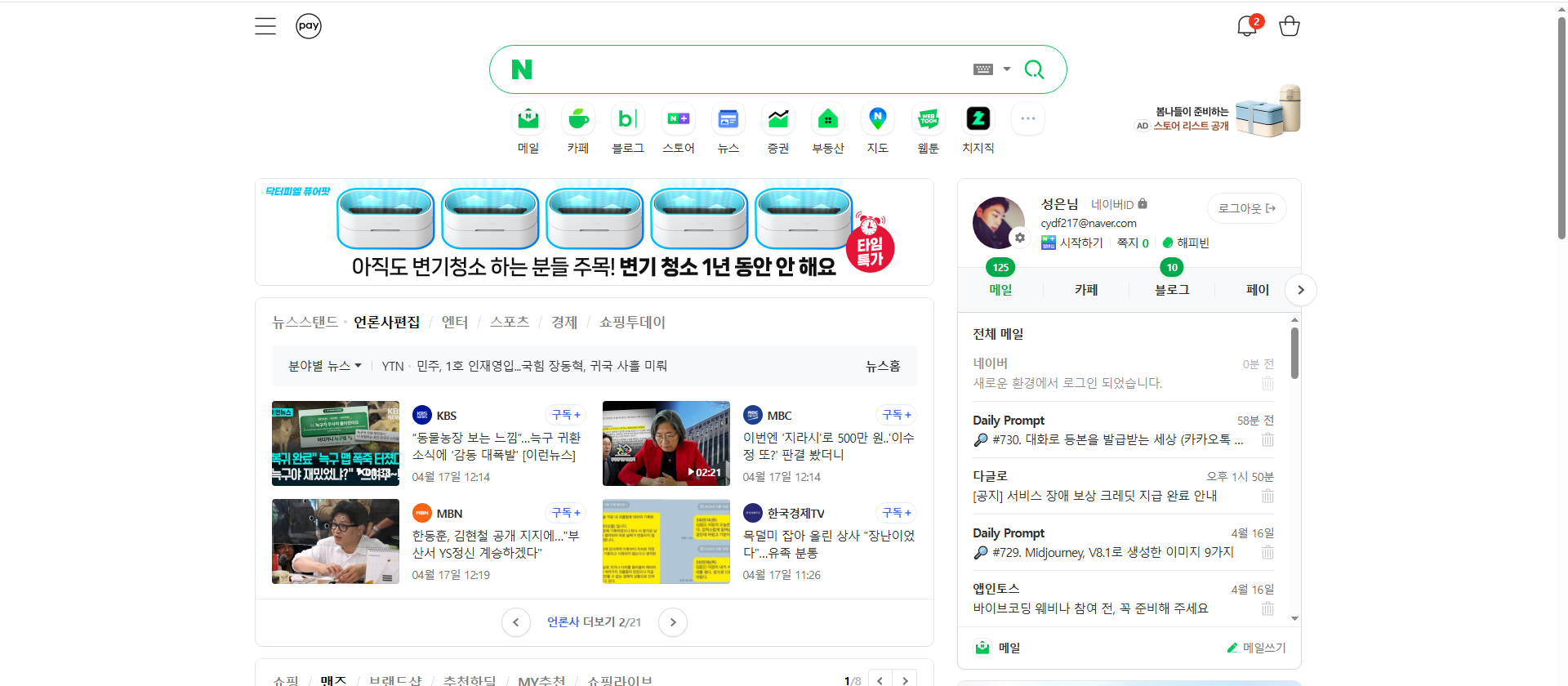Subscribe to MBC with 구독 button

pos(897,415)
